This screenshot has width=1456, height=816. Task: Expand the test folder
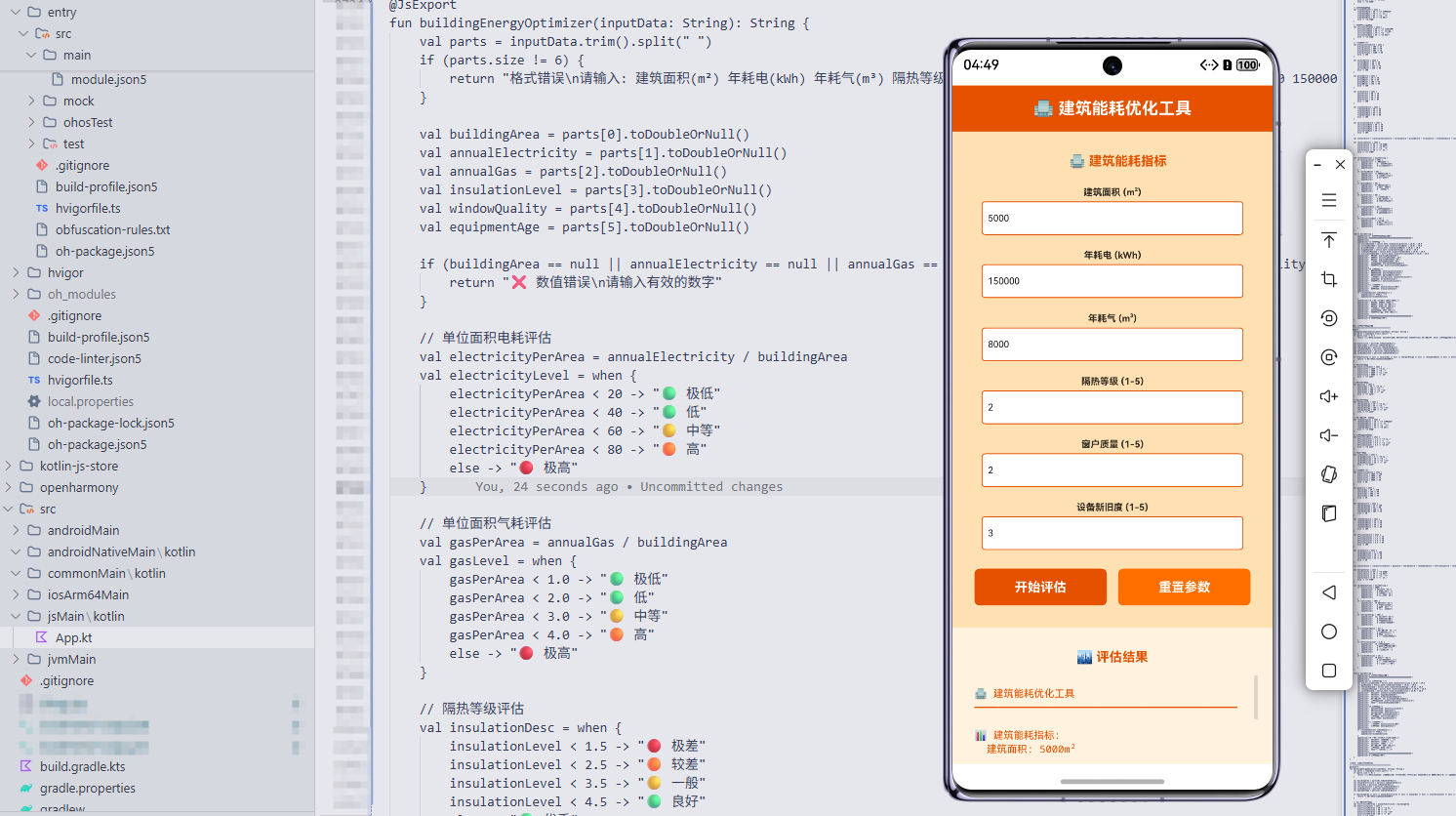click(x=31, y=143)
